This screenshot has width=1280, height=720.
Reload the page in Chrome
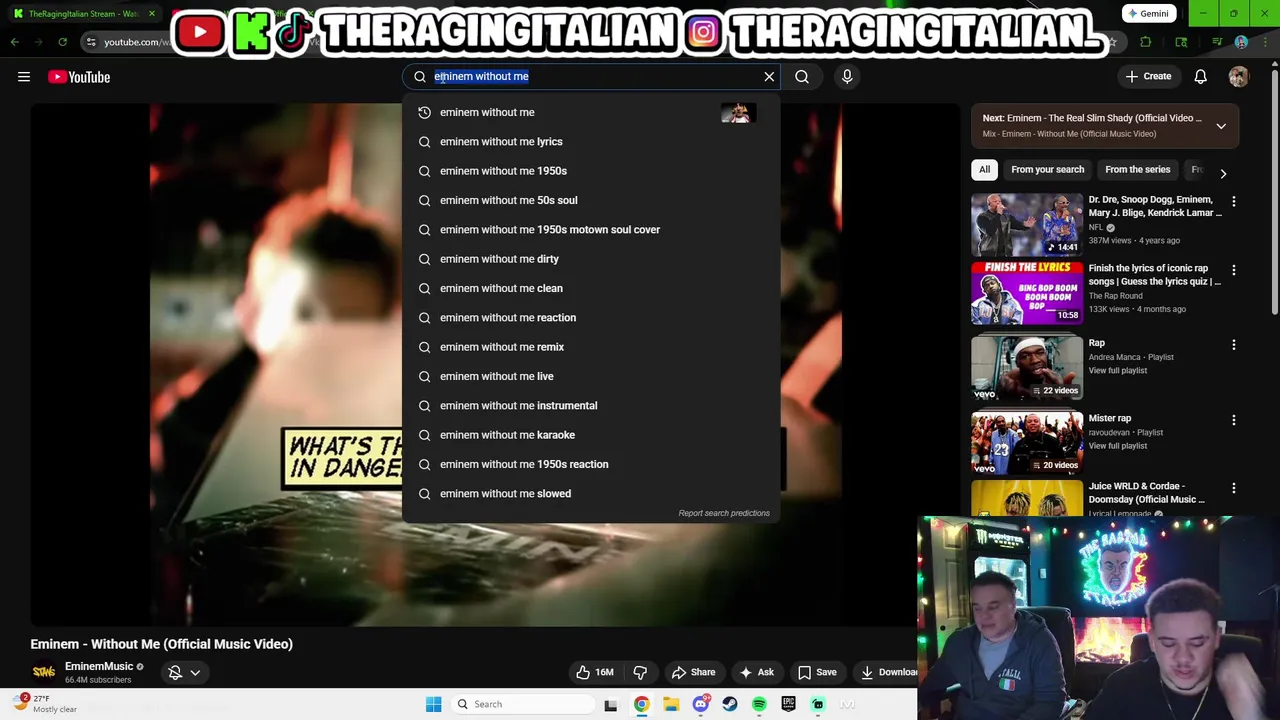click(x=62, y=42)
